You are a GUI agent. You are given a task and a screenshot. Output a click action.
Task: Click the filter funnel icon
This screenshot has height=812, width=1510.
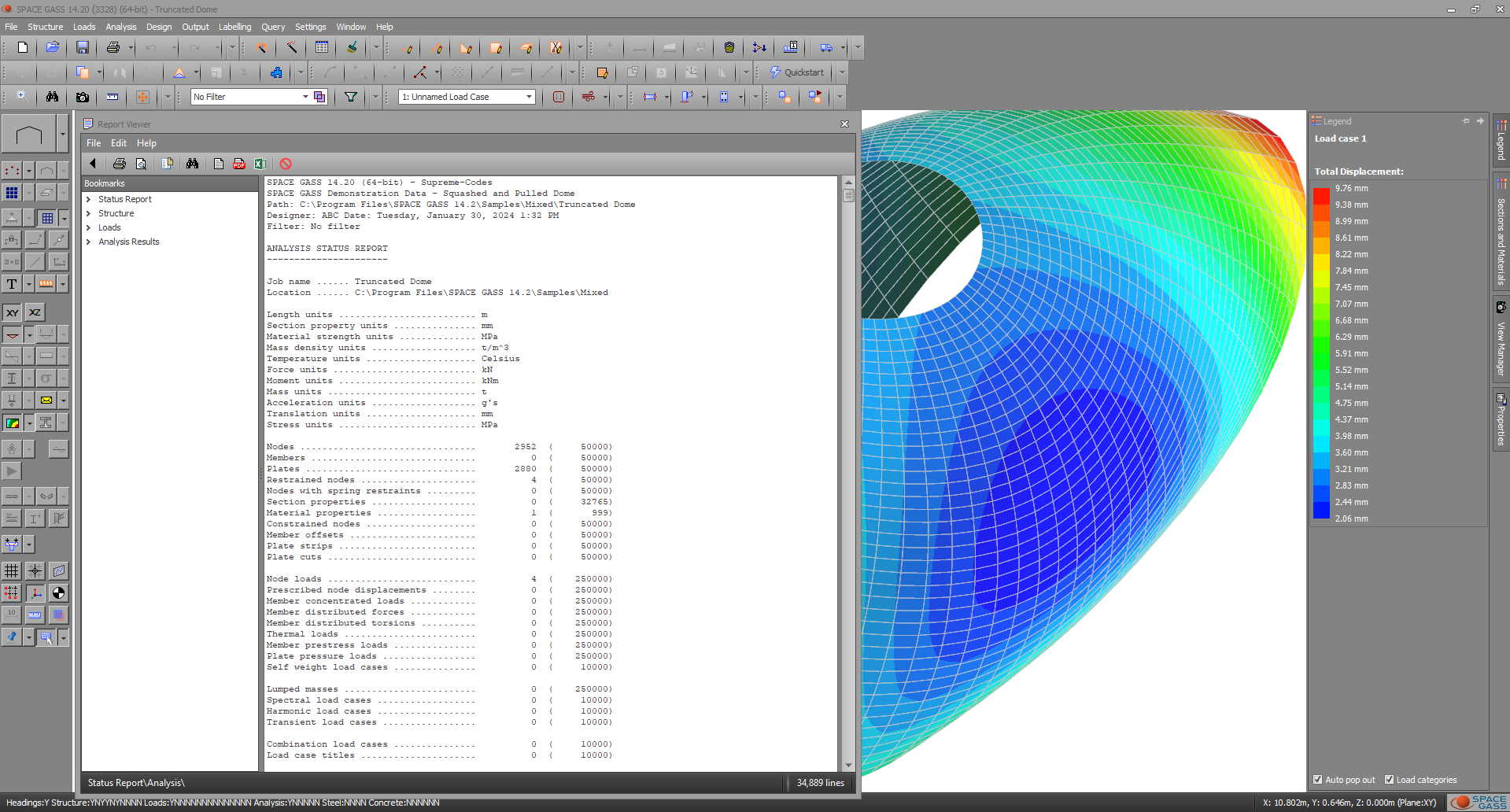pyautogui.click(x=351, y=97)
